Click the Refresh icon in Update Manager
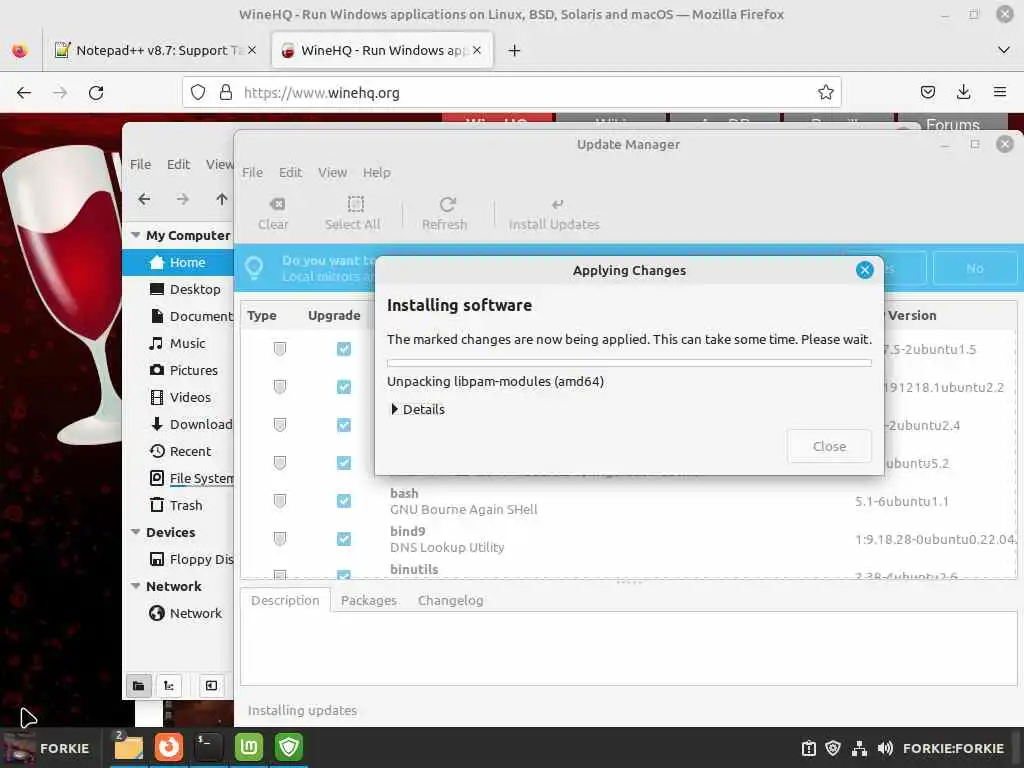Image resolution: width=1024 pixels, height=768 pixels. [447, 204]
